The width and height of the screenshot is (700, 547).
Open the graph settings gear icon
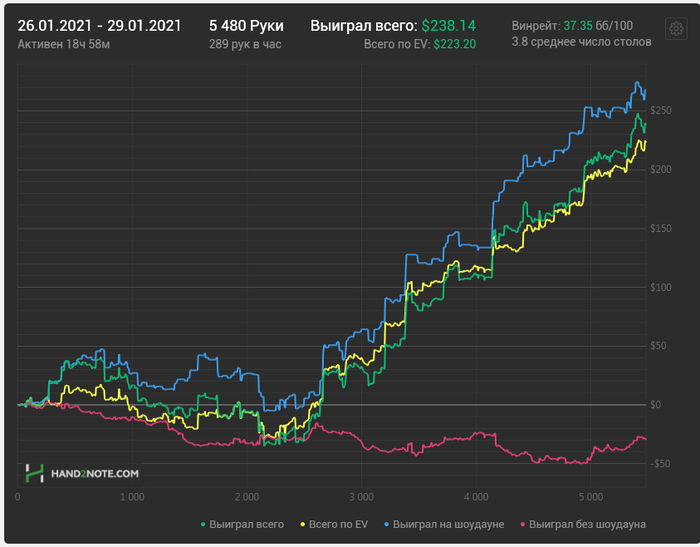tap(676, 29)
